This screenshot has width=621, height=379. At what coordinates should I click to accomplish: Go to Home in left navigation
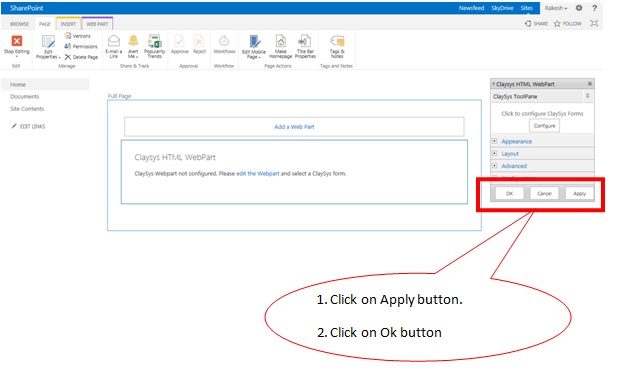coord(18,84)
